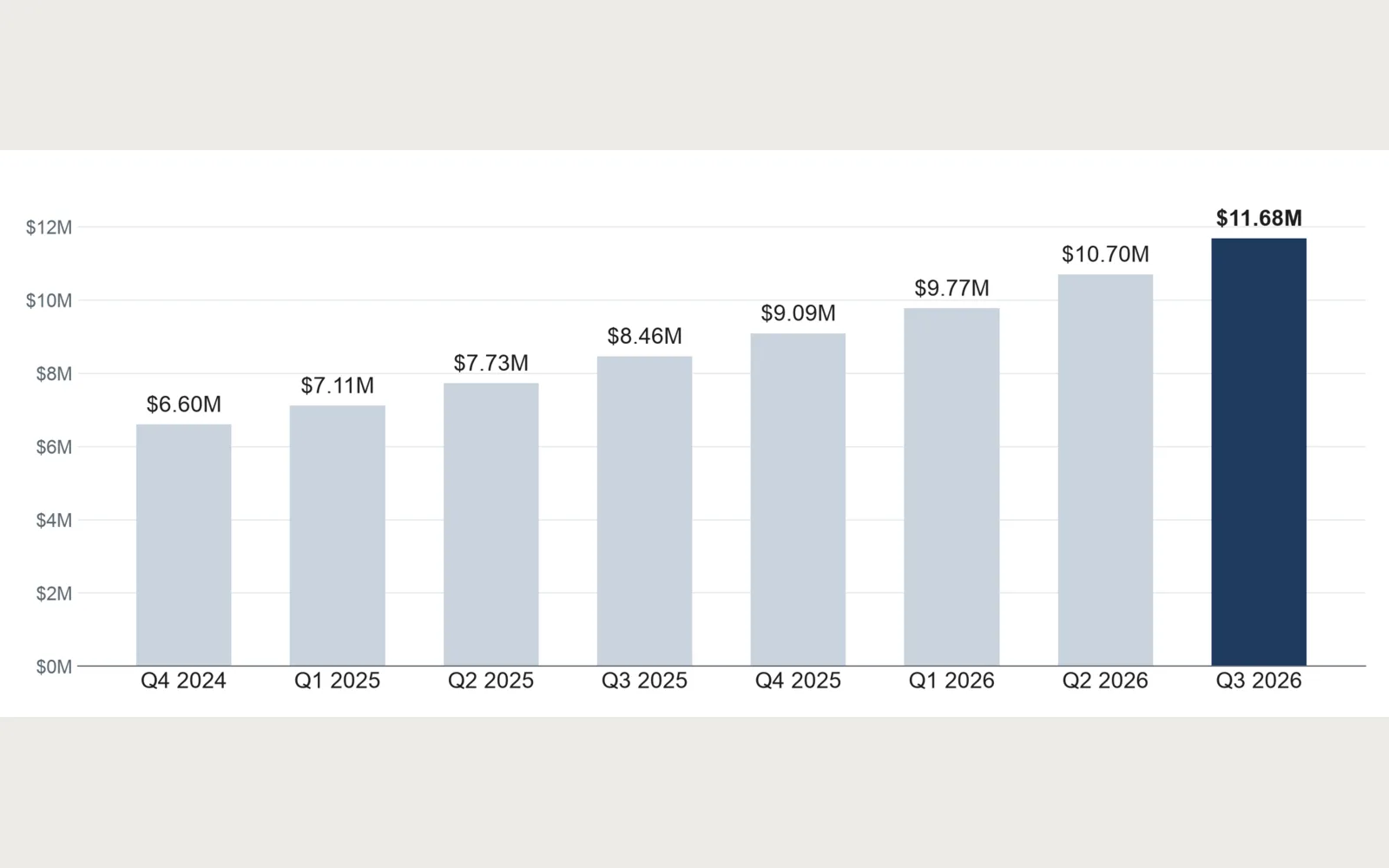The height and width of the screenshot is (868, 1389).
Task: Click the $7.73M value label
Action: (491, 363)
